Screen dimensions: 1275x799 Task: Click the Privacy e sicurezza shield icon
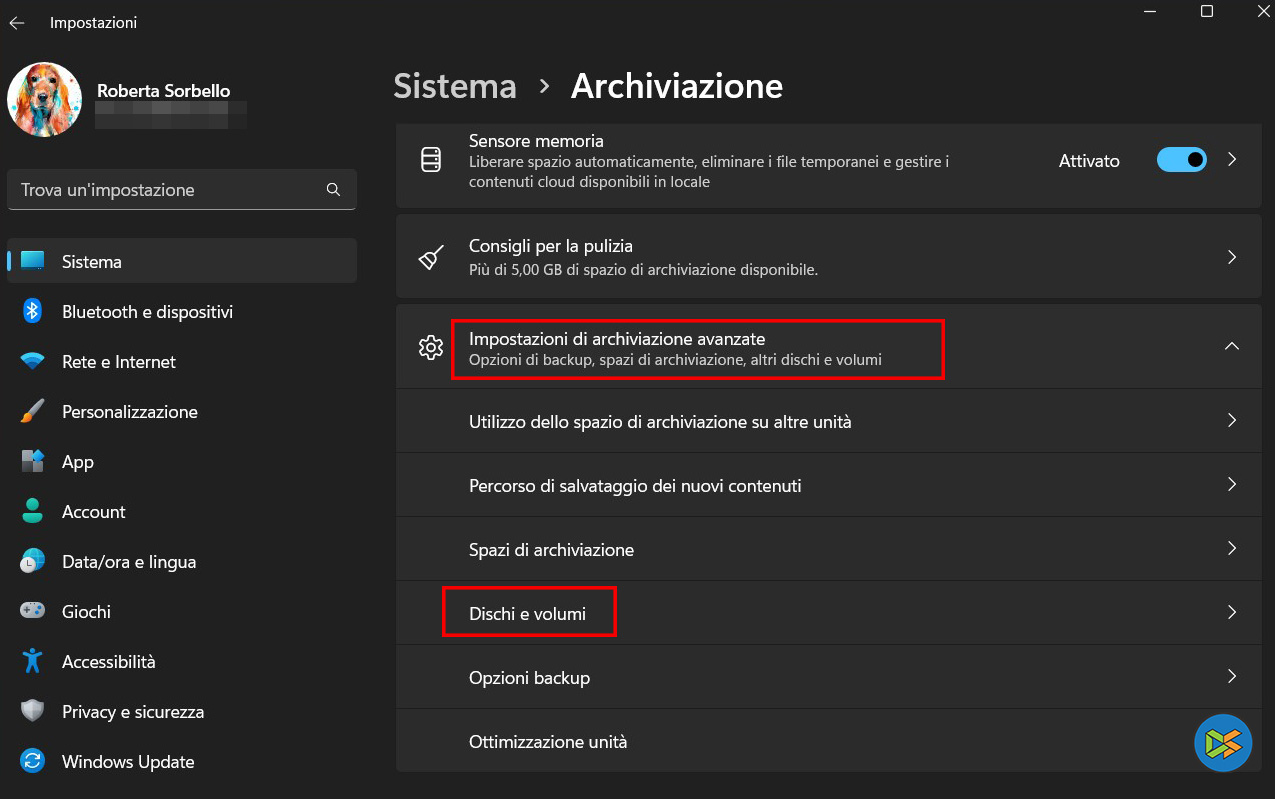click(x=32, y=711)
